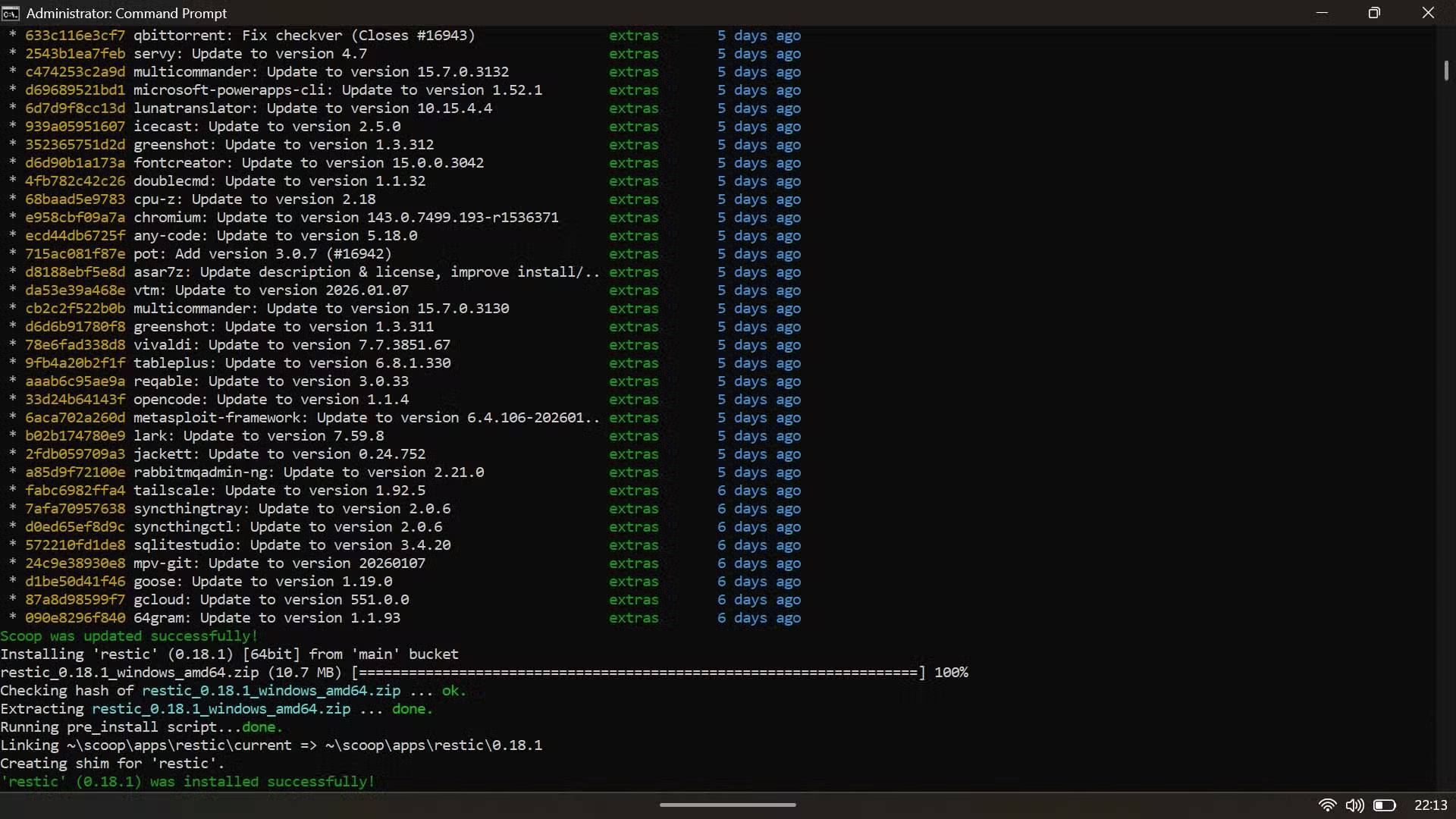
Task: Select the chromium update version line
Action: click(346, 218)
